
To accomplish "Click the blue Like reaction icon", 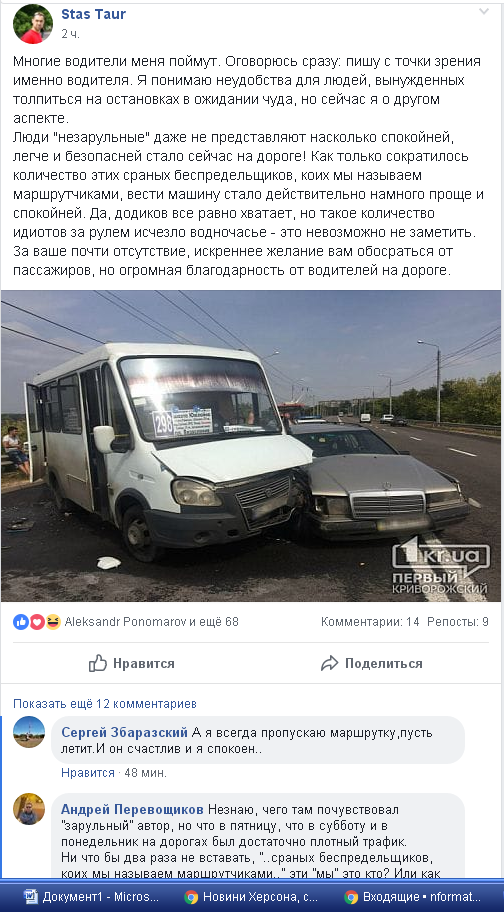I will coord(21,622).
